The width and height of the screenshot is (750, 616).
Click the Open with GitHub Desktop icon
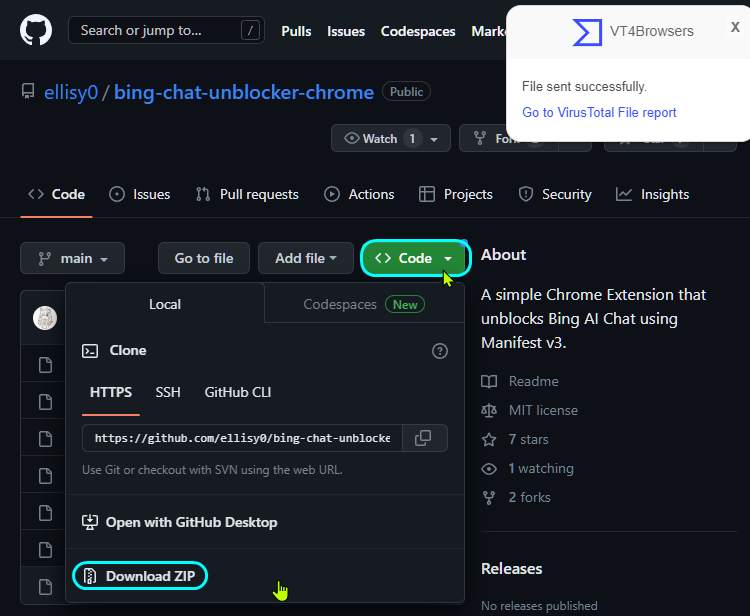[x=90, y=522]
